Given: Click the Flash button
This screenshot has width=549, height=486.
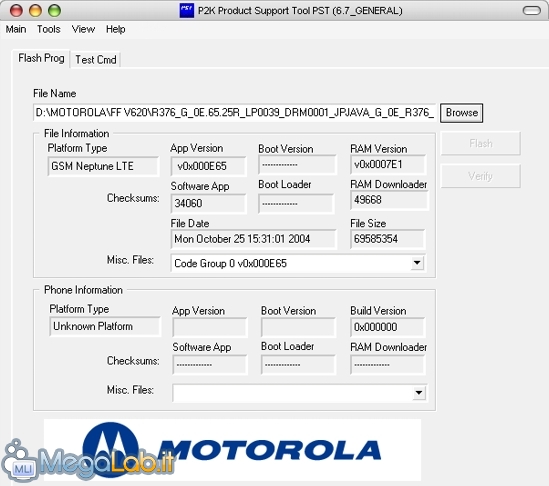Looking at the screenshot, I should click(480, 143).
